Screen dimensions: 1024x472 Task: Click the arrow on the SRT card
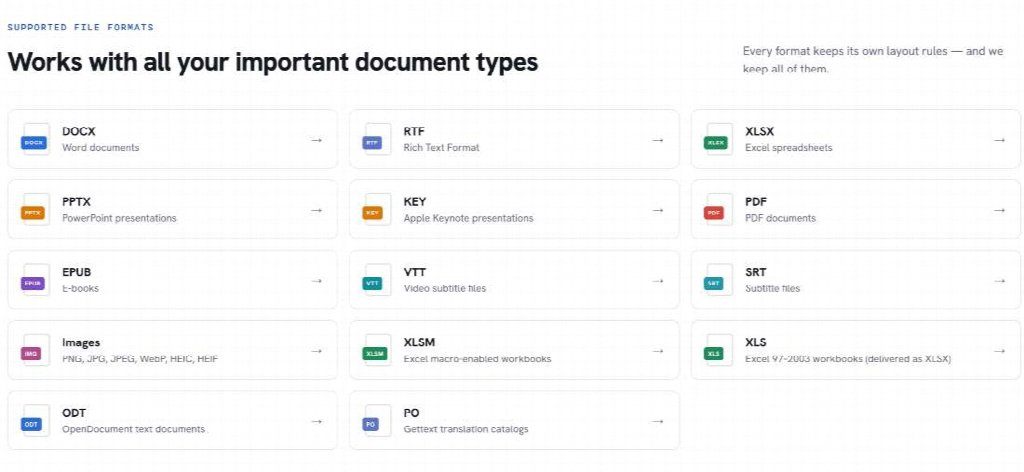tap(1000, 281)
